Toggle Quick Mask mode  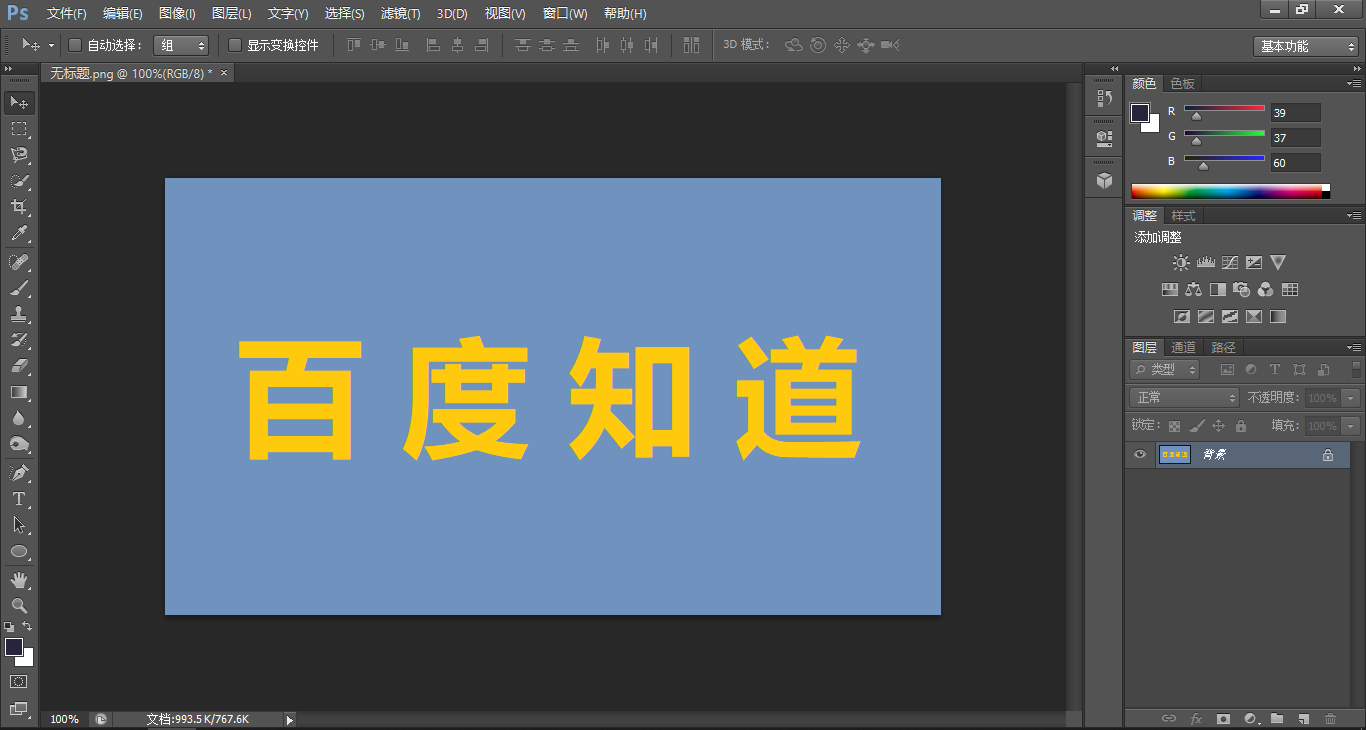click(19, 682)
